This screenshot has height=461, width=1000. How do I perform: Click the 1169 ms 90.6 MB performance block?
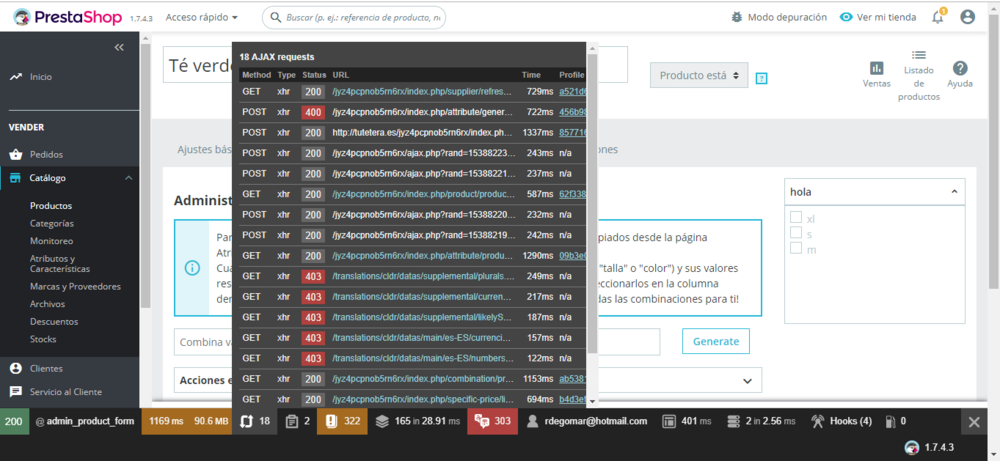[186, 421]
